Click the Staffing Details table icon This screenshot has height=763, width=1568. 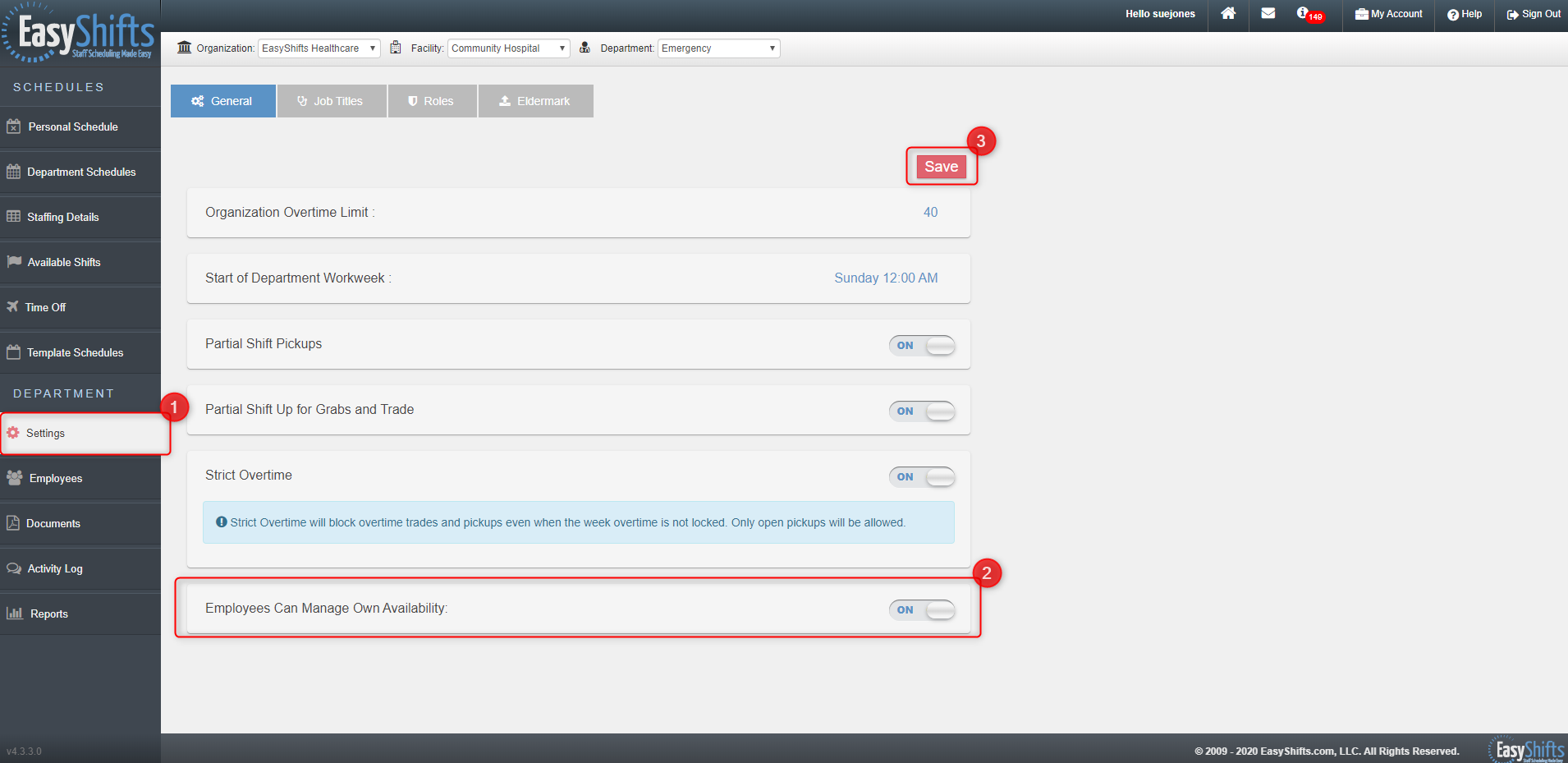[13, 217]
